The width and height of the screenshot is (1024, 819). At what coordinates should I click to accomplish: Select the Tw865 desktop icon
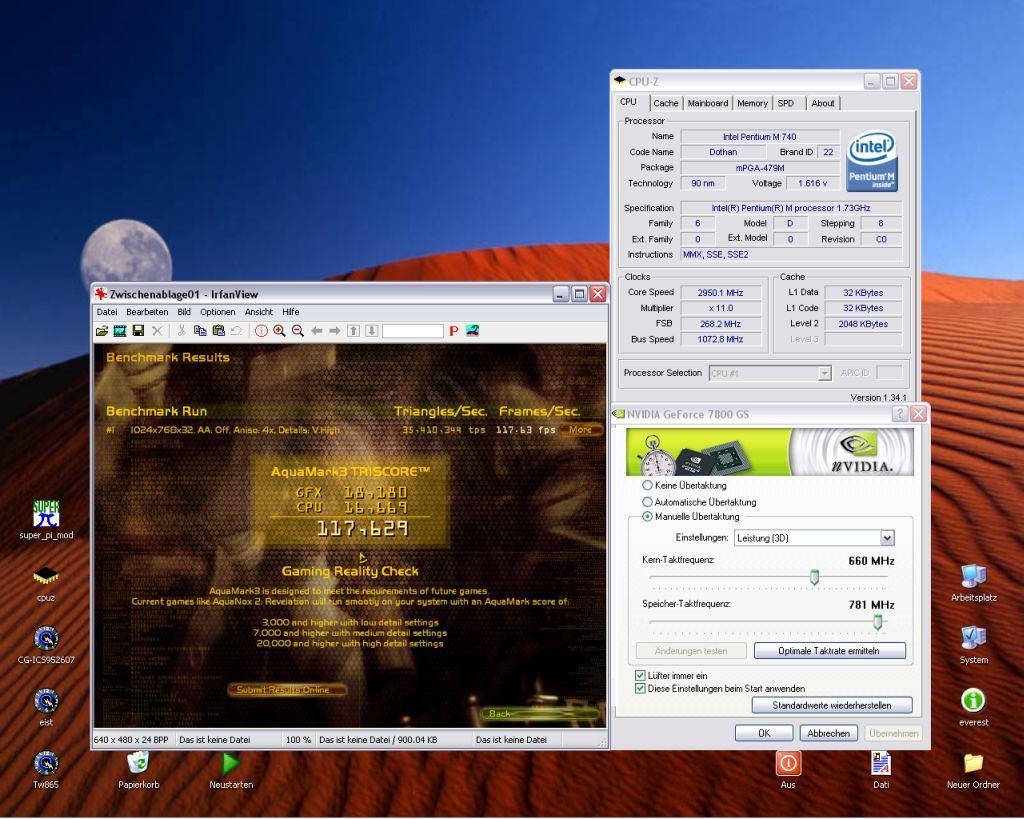tap(46, 769)
